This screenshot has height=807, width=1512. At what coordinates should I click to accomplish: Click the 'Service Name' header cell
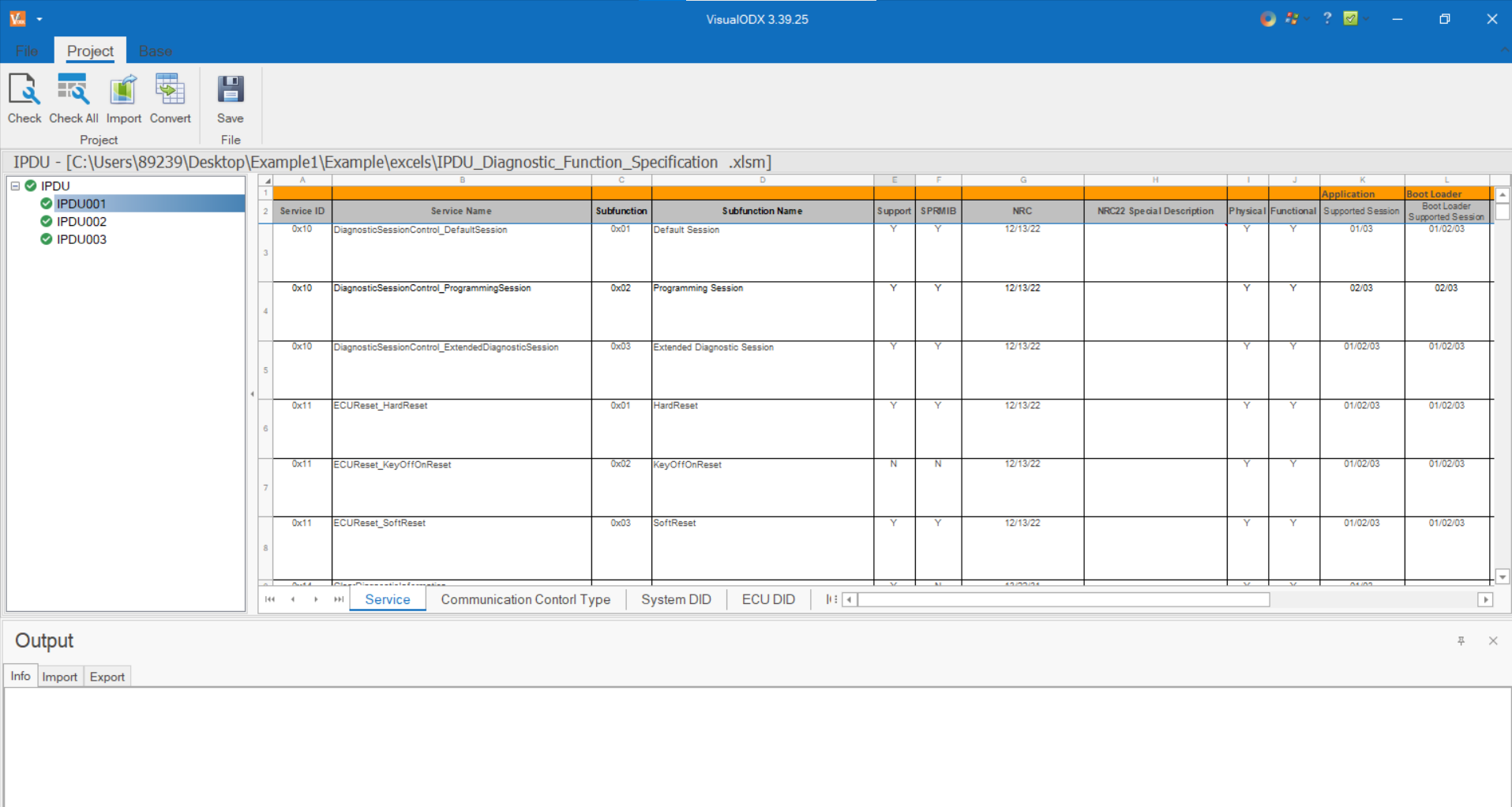point(462,212)
